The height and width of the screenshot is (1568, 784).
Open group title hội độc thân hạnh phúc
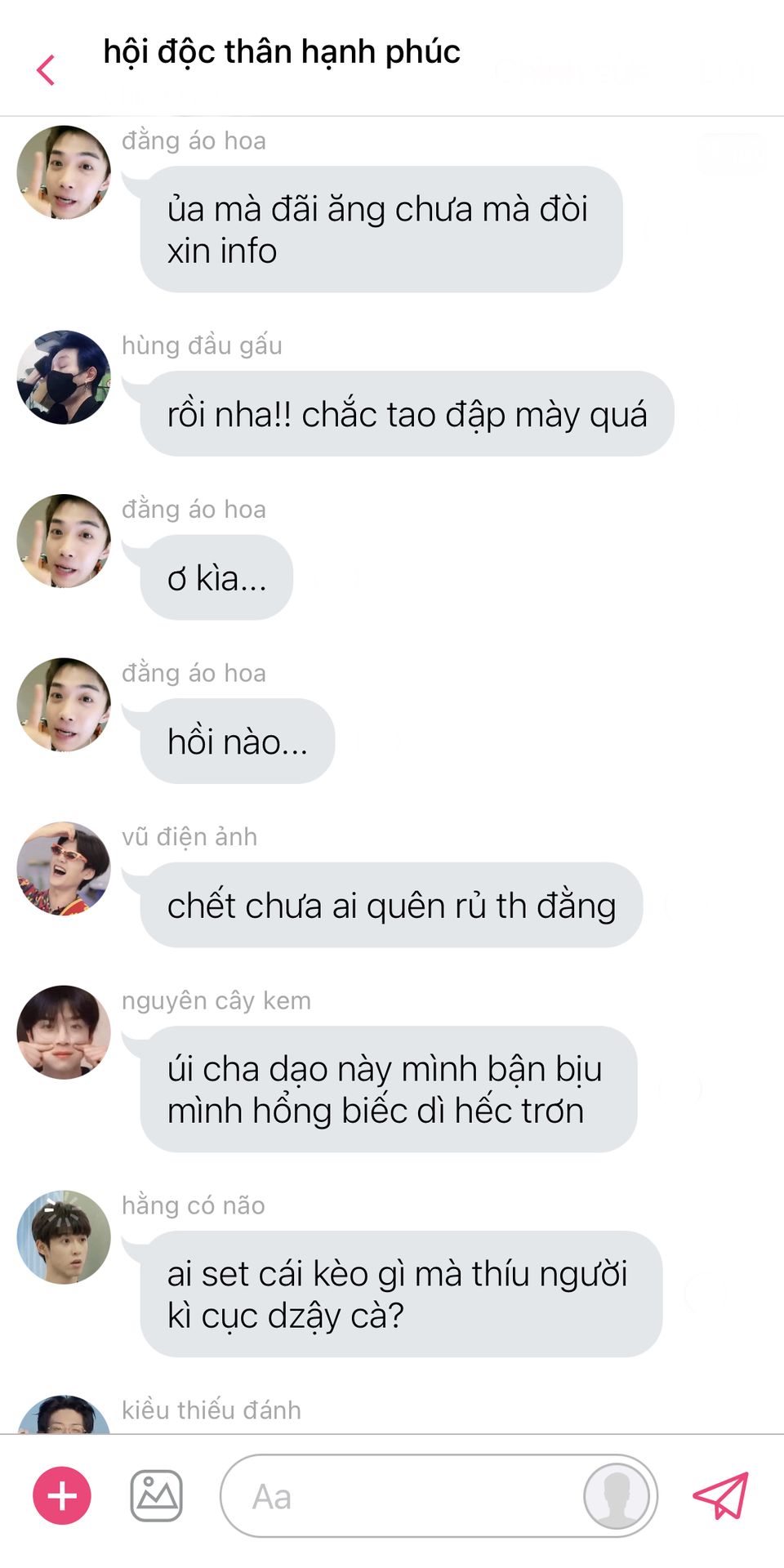tap(282, 52)
